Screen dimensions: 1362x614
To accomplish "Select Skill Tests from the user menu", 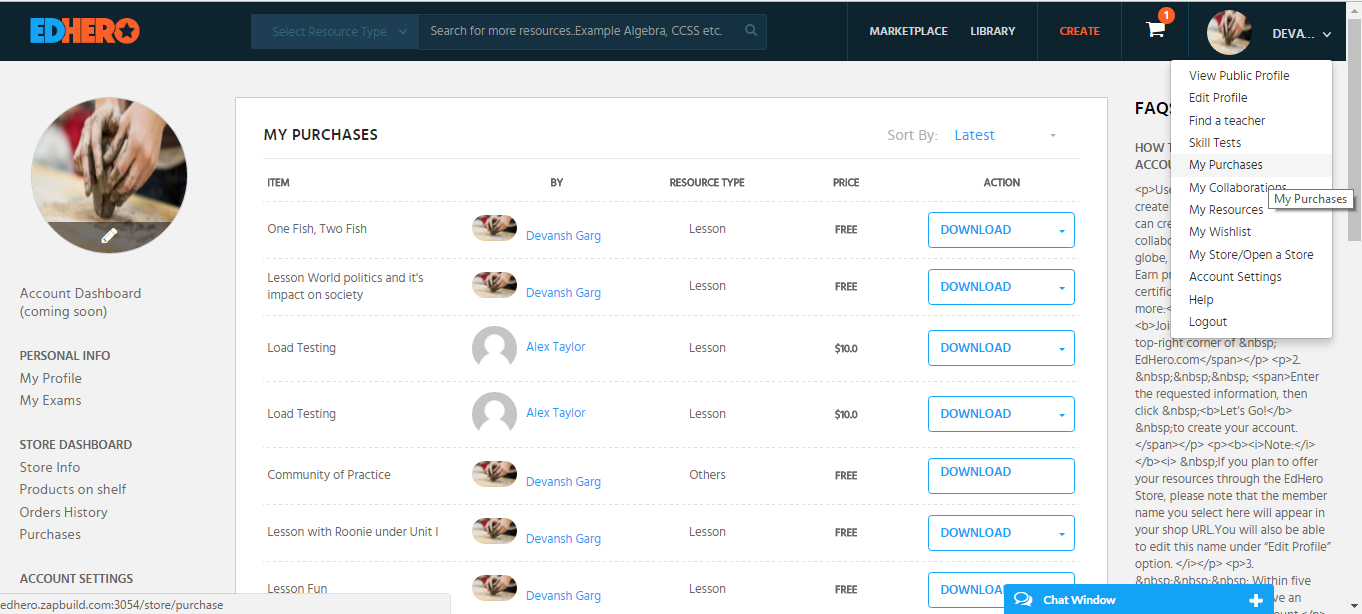I will pyautogui.click(x=1215, y=142).
